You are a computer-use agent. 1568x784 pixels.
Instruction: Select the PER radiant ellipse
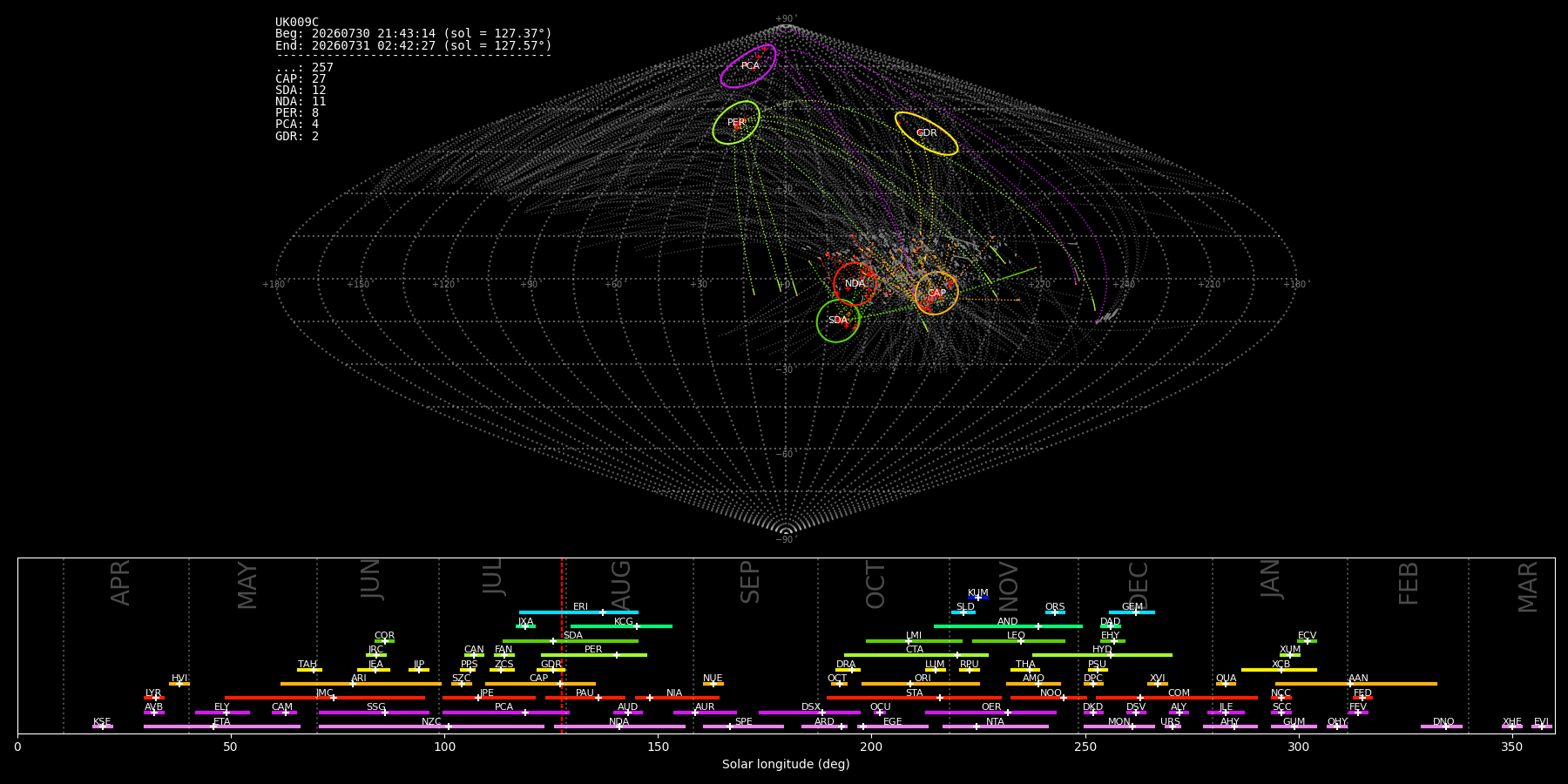tap(736, 123)
